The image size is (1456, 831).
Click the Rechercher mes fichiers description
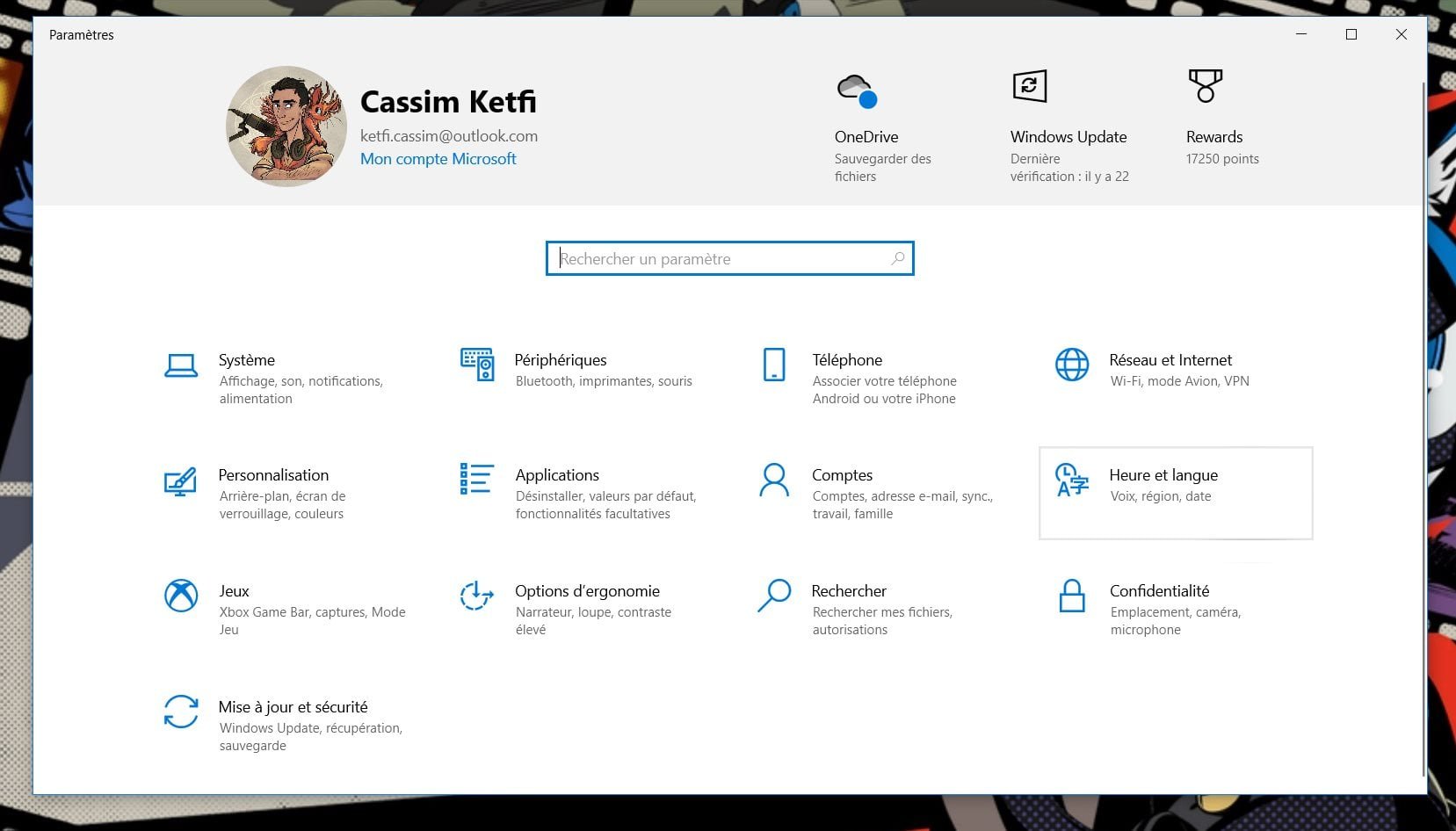click(x=882, y=621)
